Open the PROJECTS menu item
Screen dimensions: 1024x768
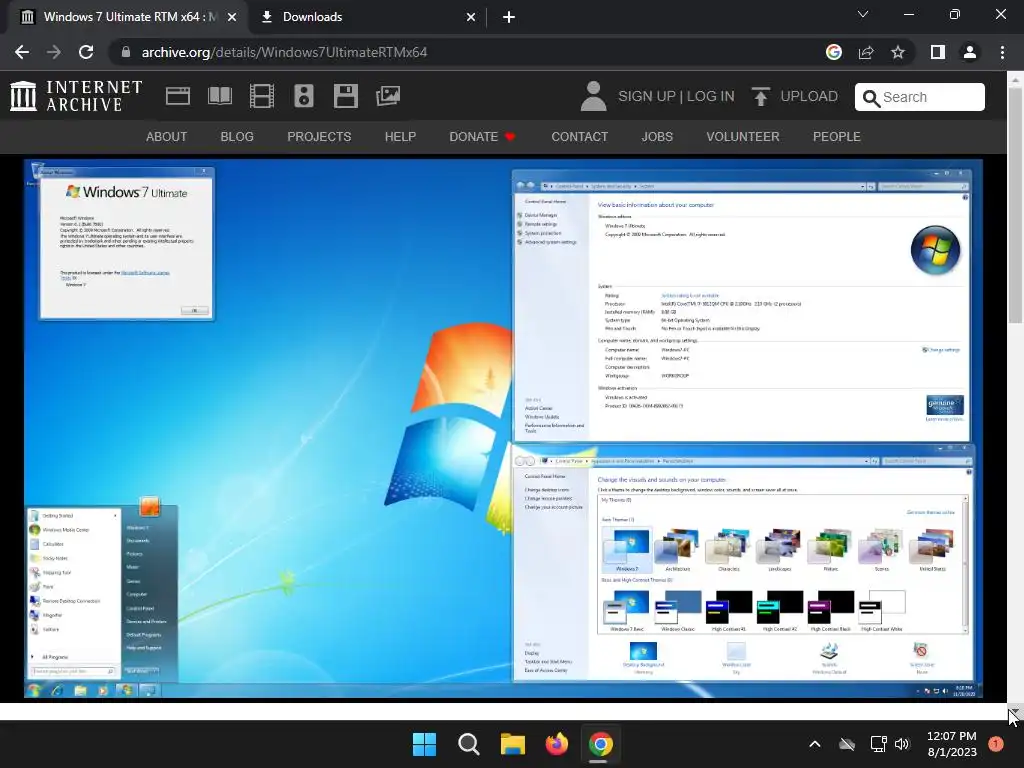coord(319,136)
